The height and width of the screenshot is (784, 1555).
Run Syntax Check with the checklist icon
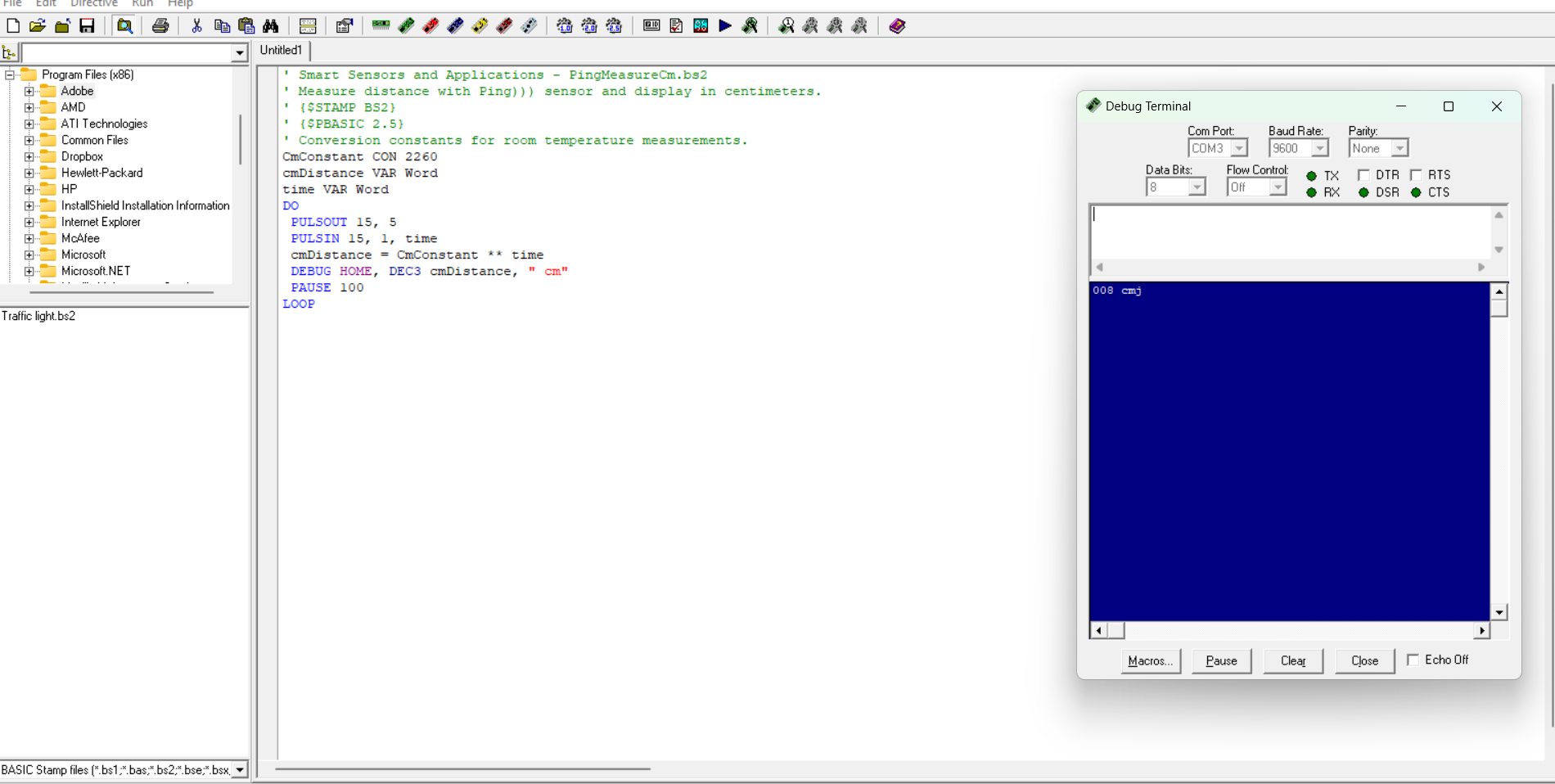tap(676, 26)
